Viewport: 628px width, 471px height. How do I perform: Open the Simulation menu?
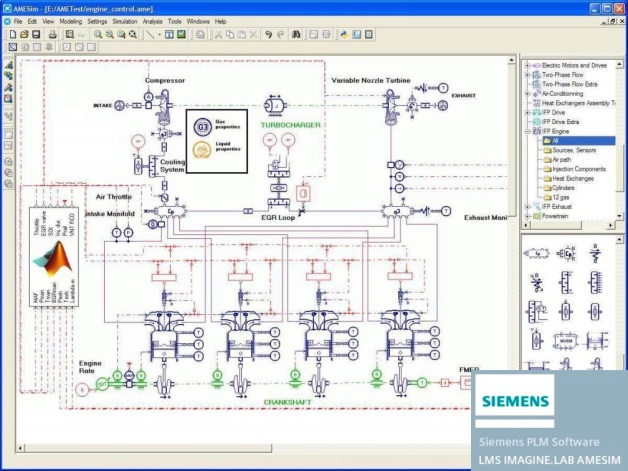tap(125, 21)
